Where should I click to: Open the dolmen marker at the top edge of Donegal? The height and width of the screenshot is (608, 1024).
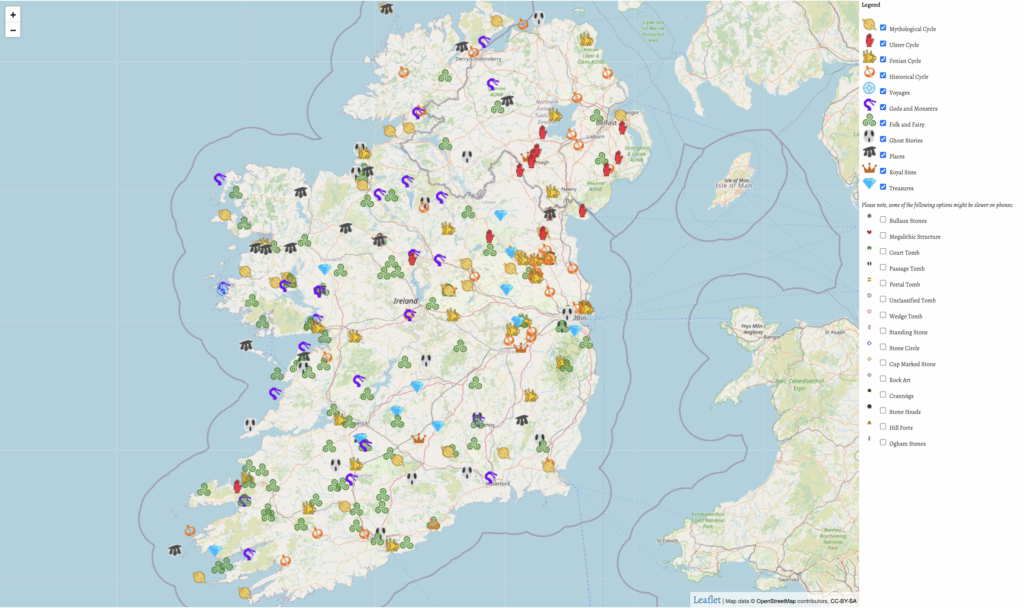pyautogui.click(x=387, y=8)
